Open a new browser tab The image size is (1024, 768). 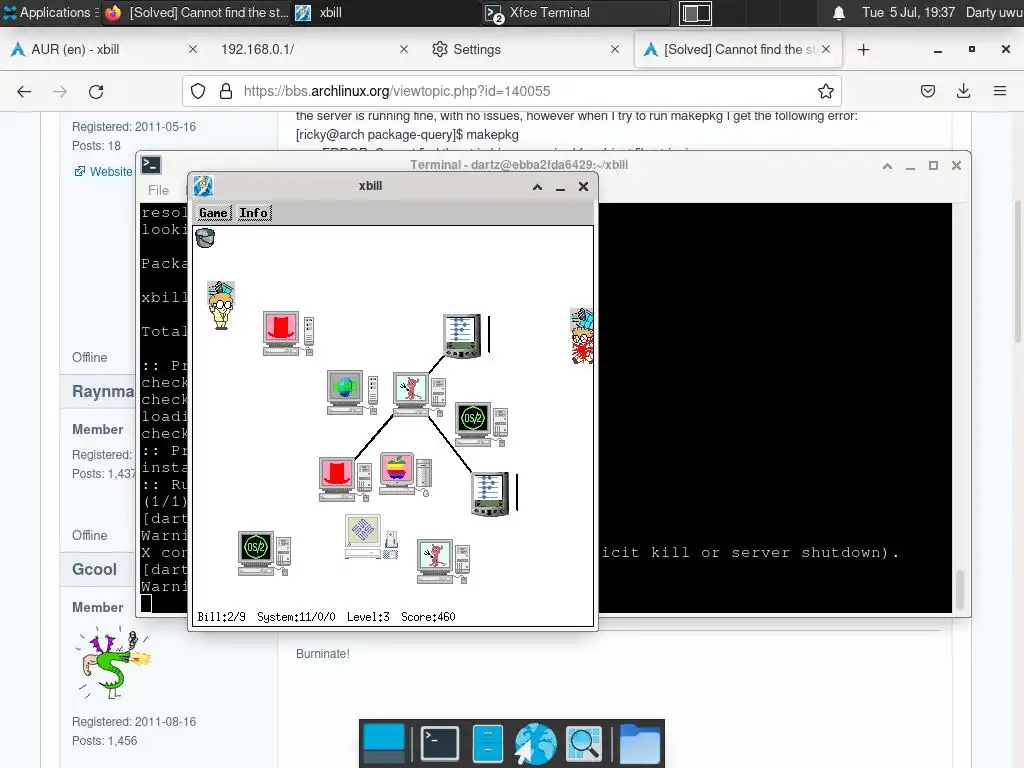click(x=863, y=50)
